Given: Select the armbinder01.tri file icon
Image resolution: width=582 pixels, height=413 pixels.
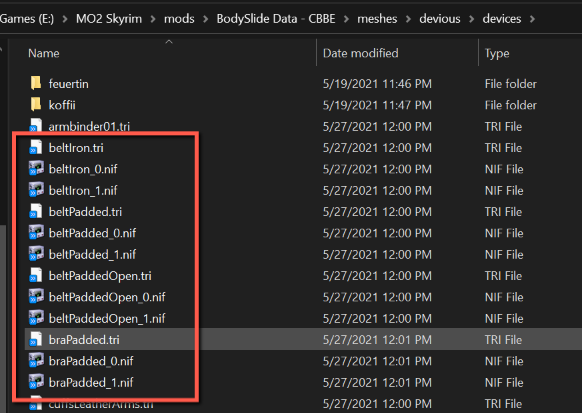Looking at the screenshot, I should pyautogui.click(x=36, y=126).
